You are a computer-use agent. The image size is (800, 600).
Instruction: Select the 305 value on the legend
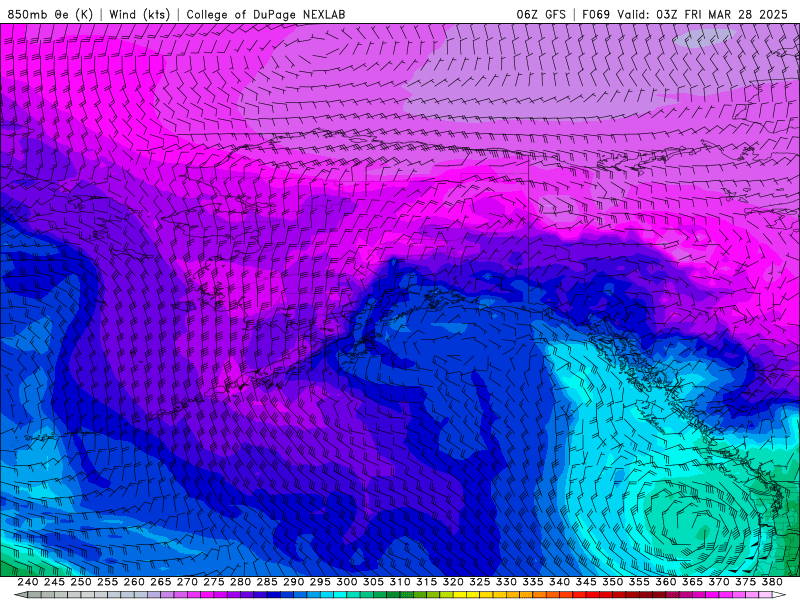point(373,582)
